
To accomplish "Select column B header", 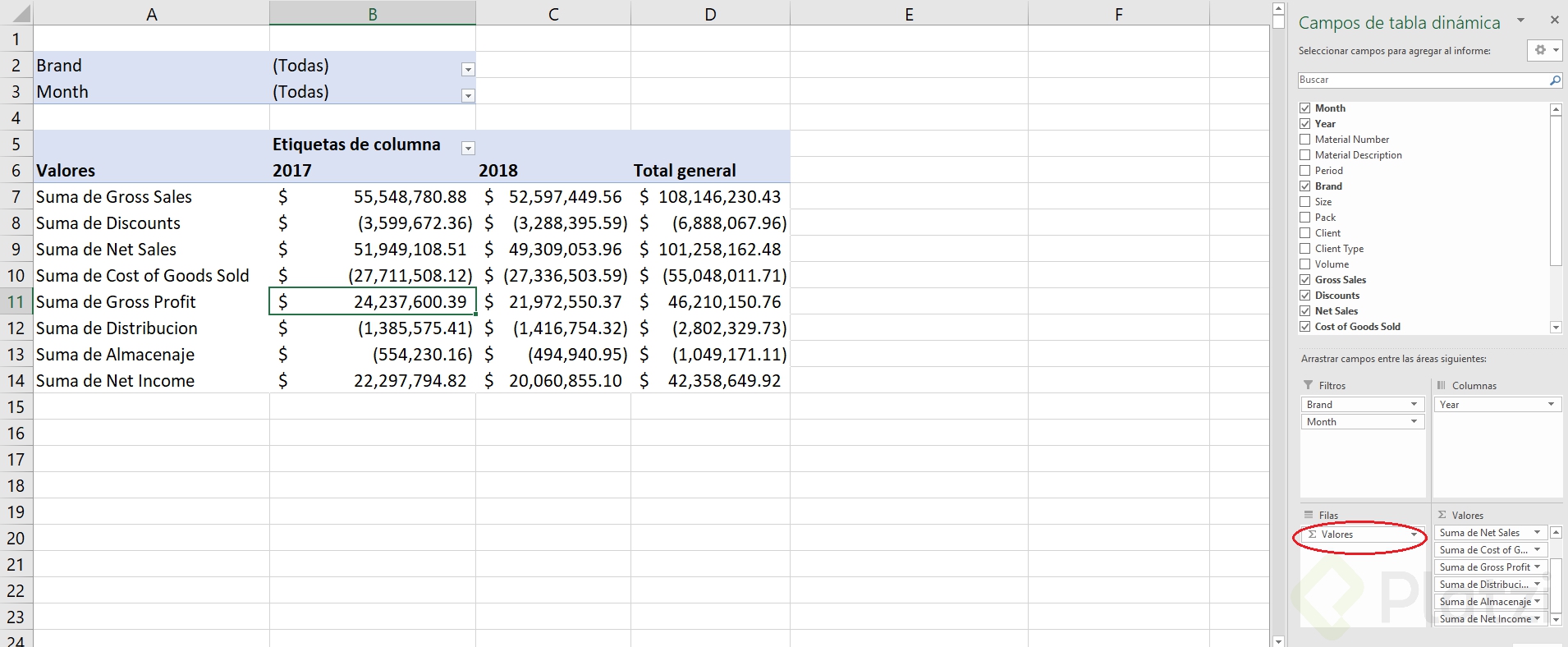I will point(373,13).
